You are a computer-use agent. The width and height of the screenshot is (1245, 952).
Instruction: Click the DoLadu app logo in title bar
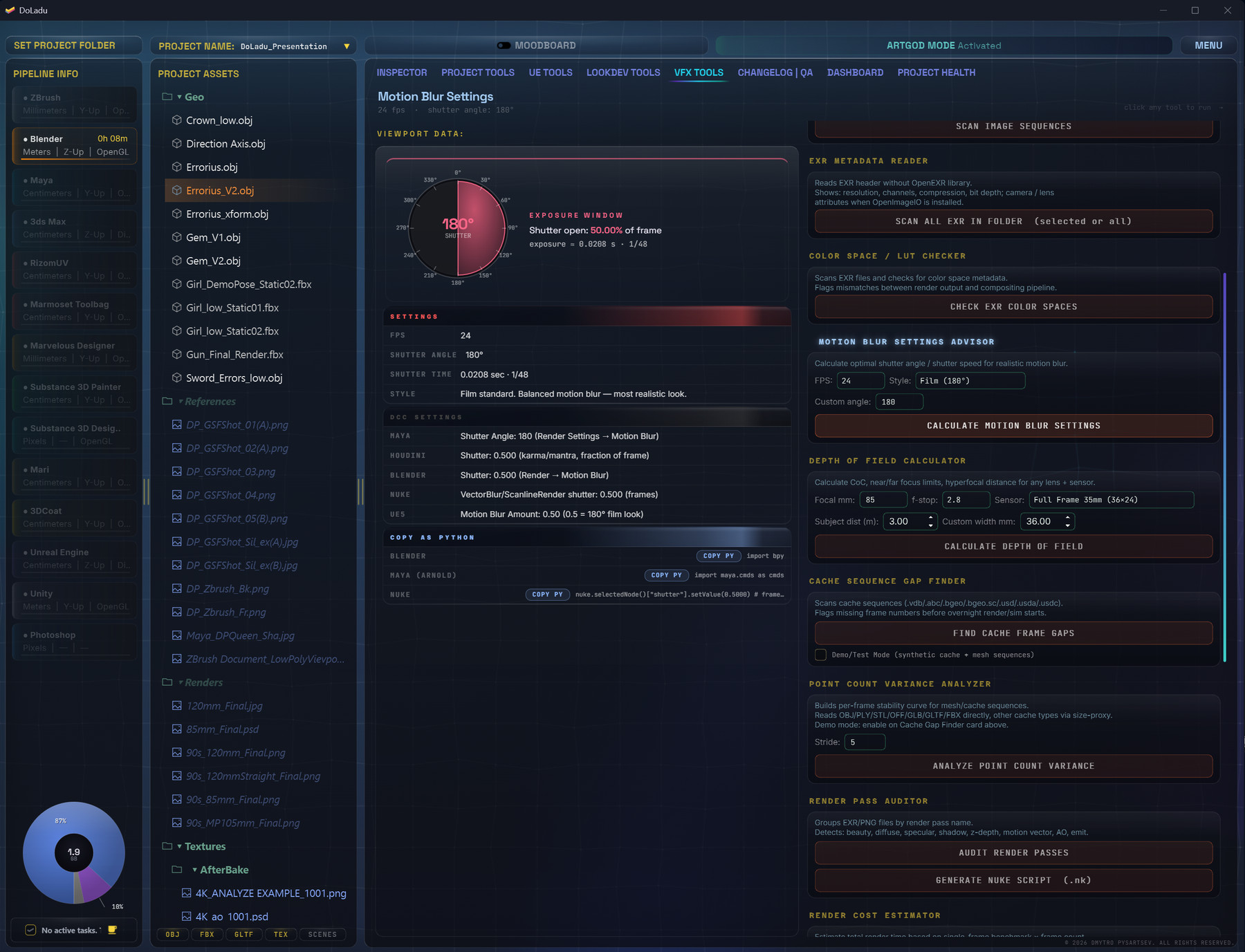[10, 10]
